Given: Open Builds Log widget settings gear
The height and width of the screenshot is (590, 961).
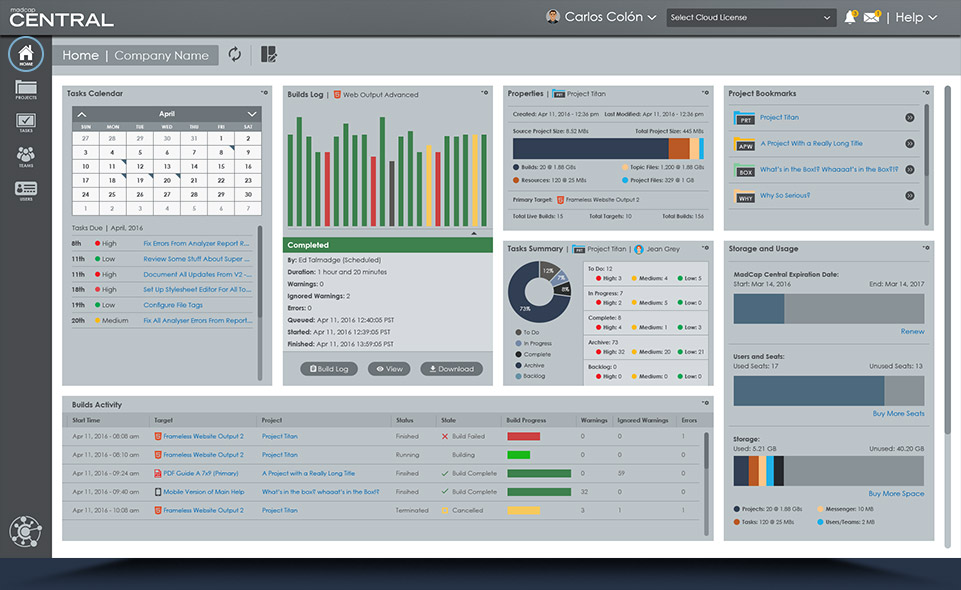Looking at the screenshot, I should click(x=485, y=93).
